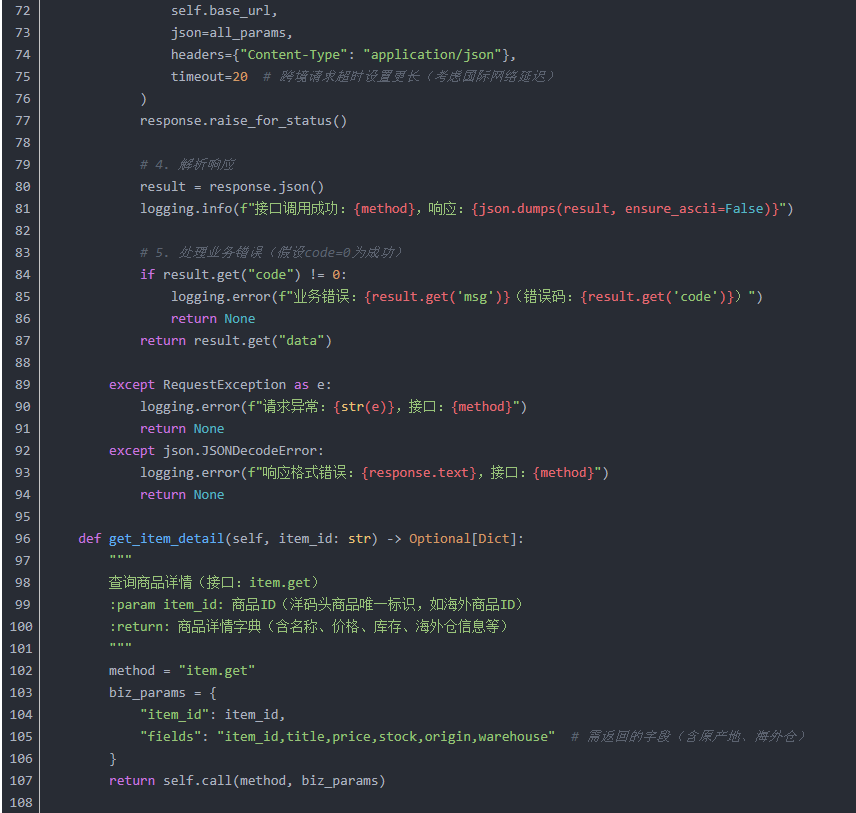Viewport: 856px width, 813px height.
Task: Select line number 72 in the gutter
Action: click(x=20, y=11)
